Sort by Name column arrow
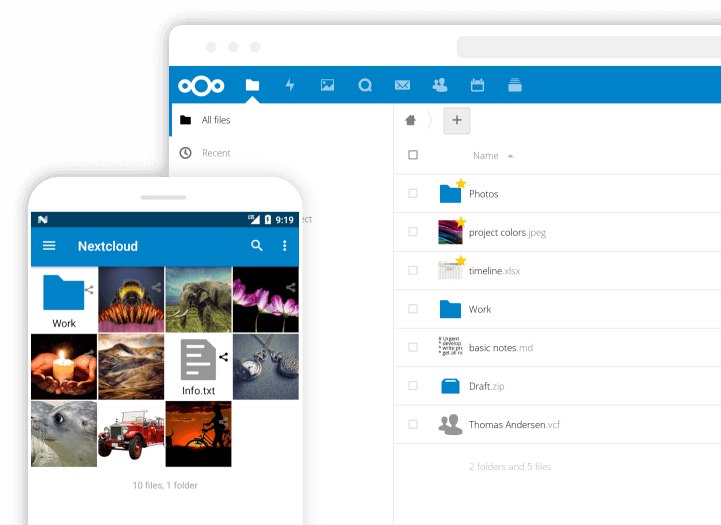Image resolution: width=721 pixels, height=525 pixels. tap(510, 156)
